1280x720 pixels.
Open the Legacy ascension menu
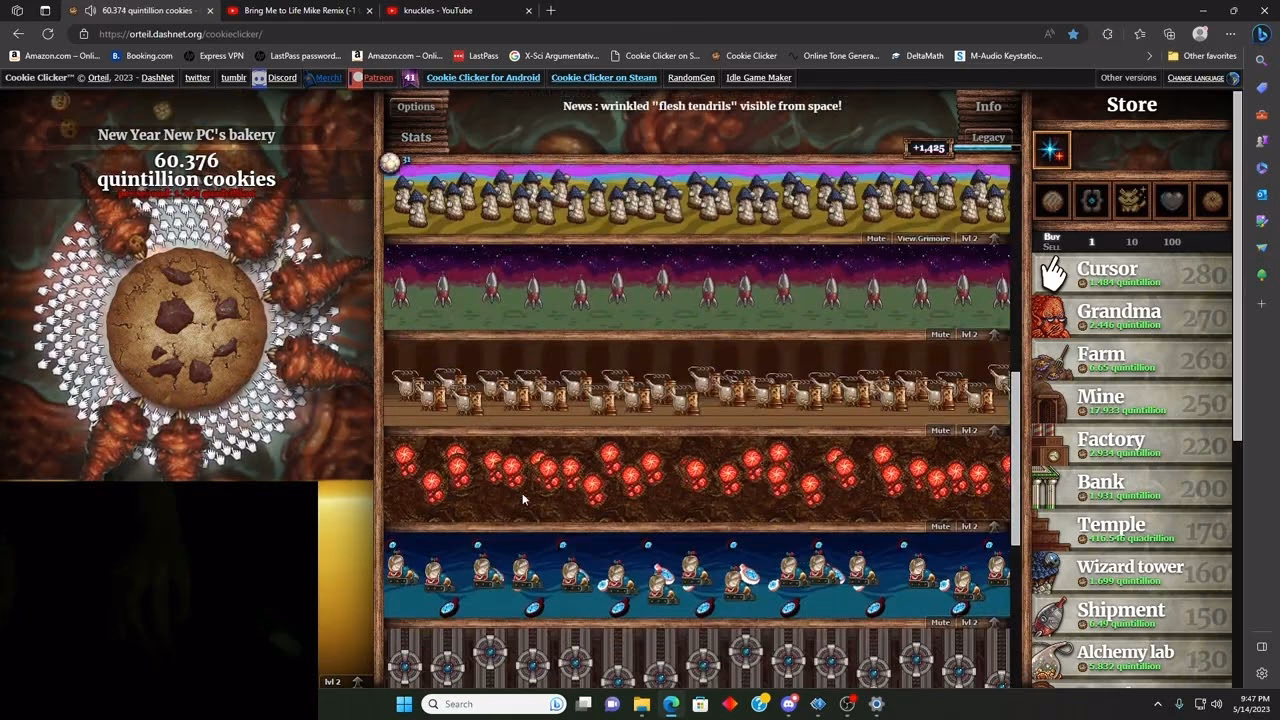988,138
